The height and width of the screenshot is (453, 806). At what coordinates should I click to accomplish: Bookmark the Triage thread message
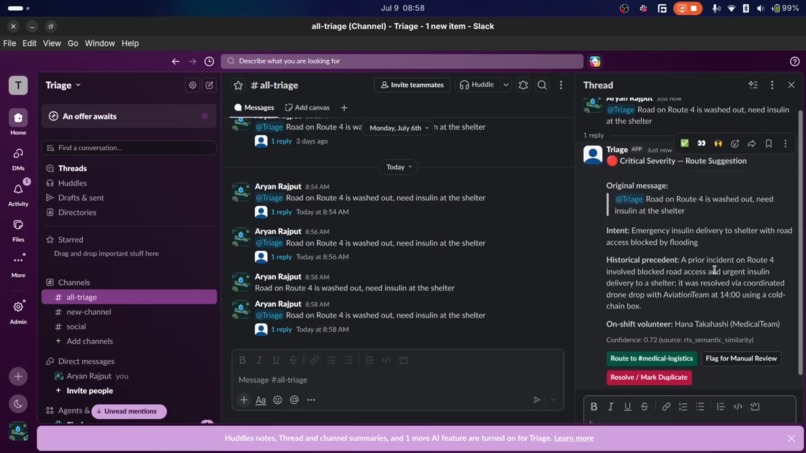(x=768, y=144)
